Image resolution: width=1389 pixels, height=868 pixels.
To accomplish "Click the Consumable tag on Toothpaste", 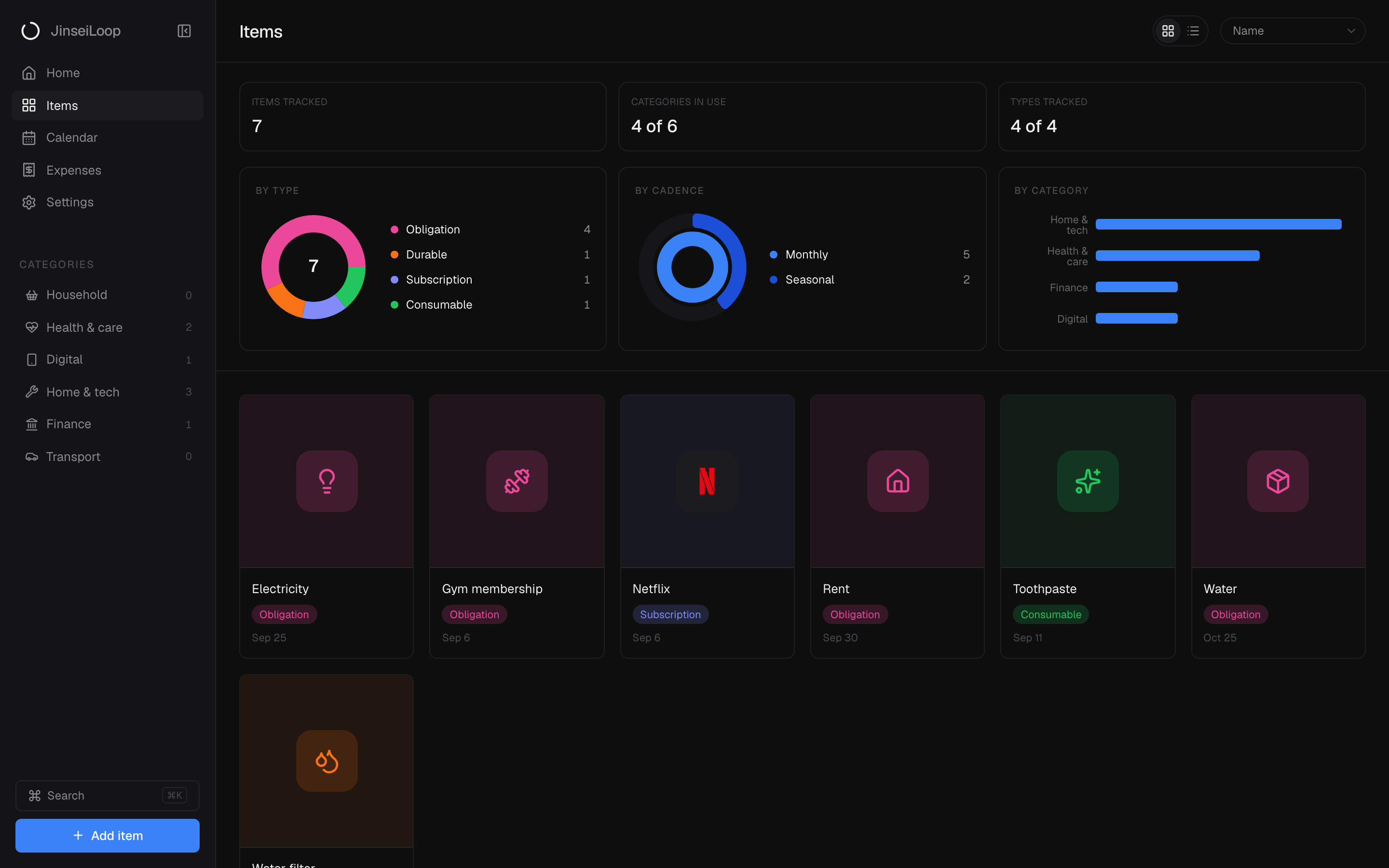I will (1050, 615).
